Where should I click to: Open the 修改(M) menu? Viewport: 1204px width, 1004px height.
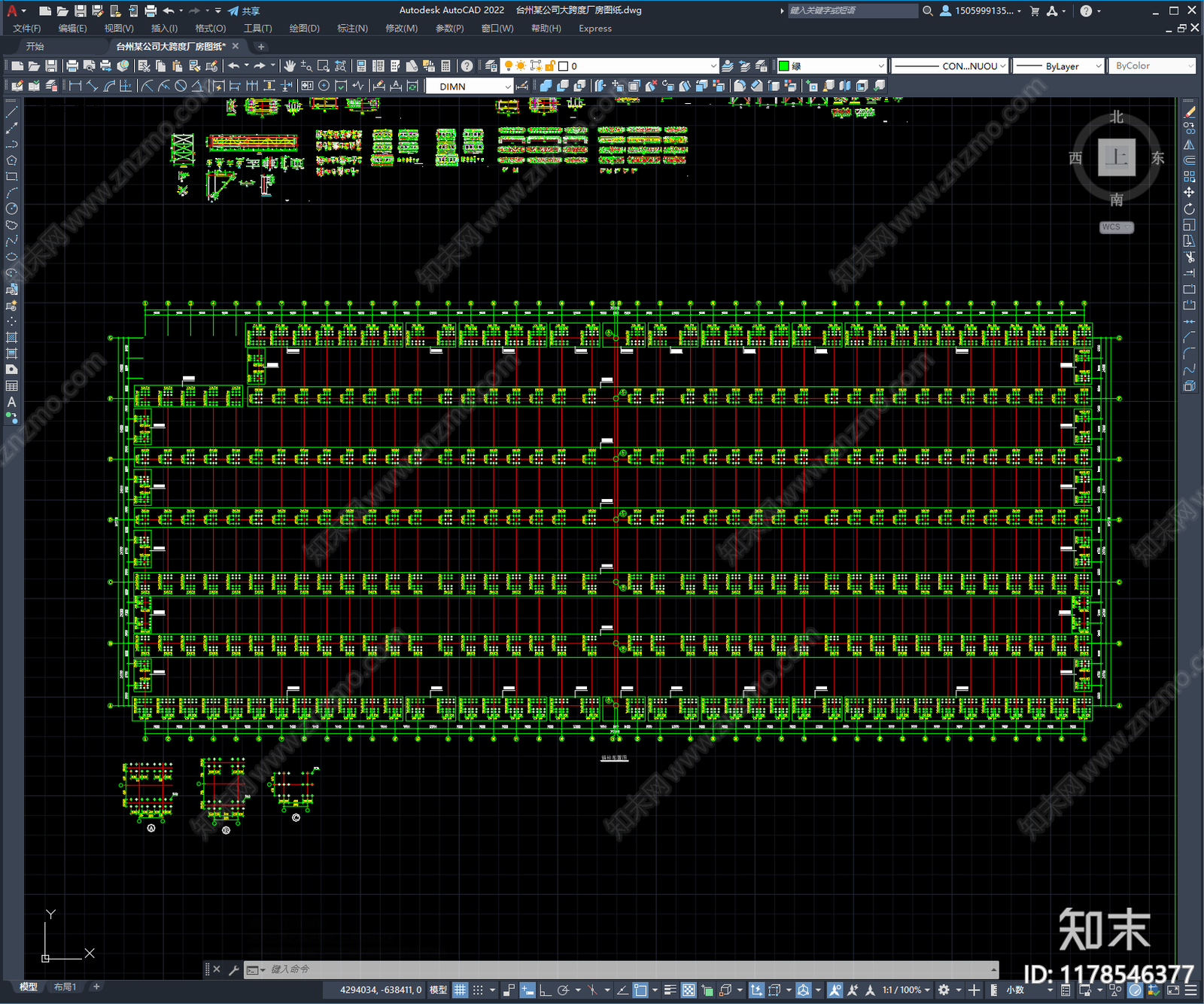[401, 29]
